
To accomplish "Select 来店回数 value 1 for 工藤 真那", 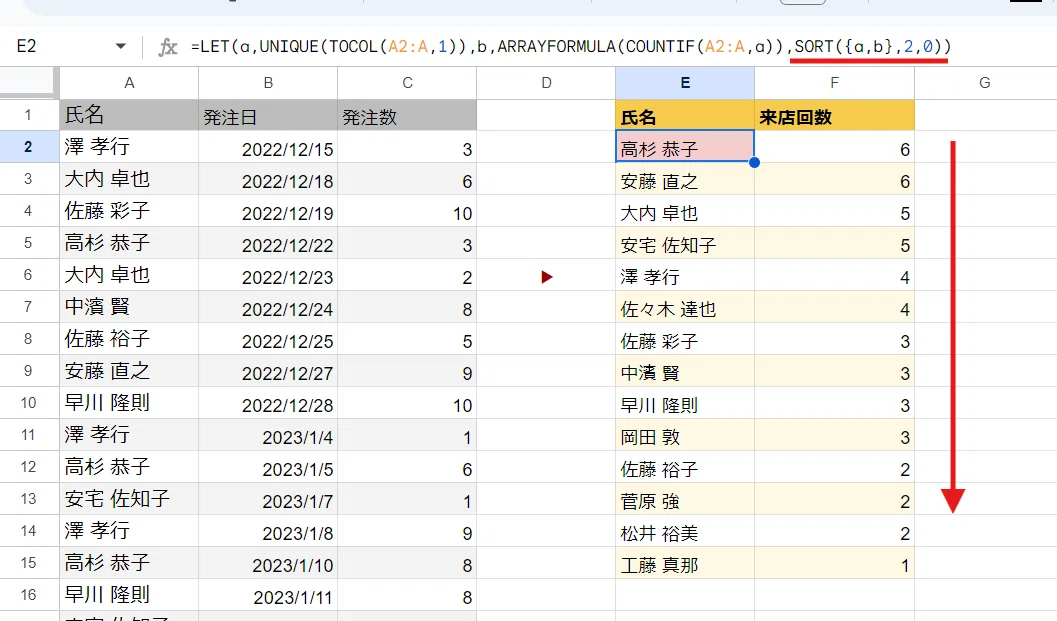I will tap(835, 564).
